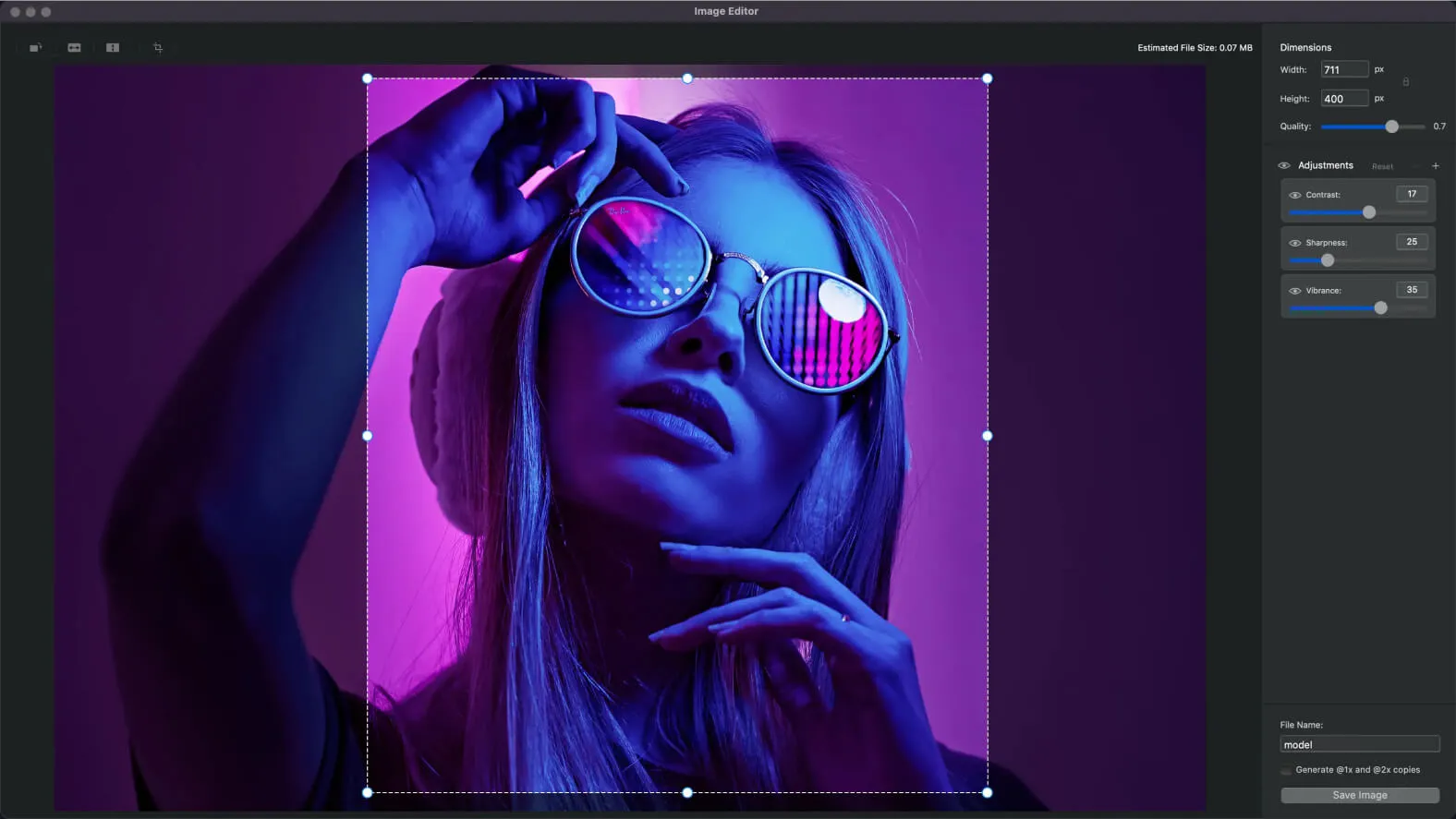Focus the Sharpness value box

1412,242
